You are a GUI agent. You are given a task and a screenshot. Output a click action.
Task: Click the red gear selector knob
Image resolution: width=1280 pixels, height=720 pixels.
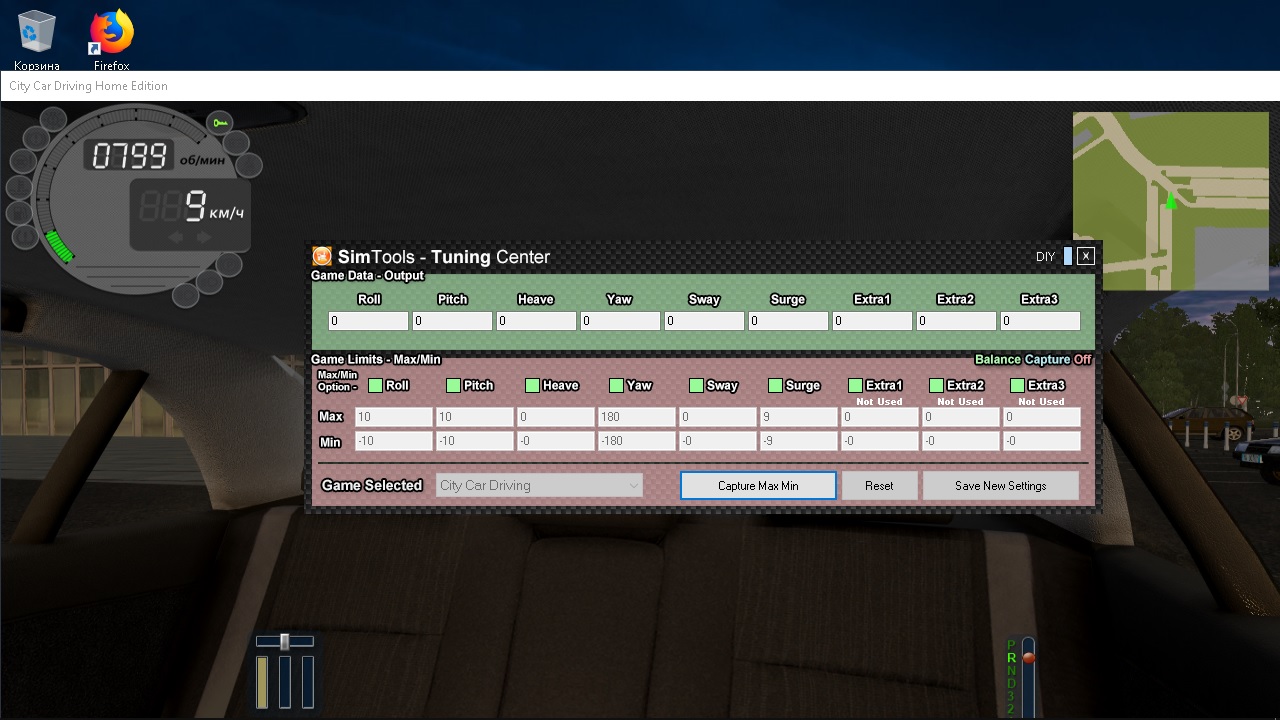coord(1028,657)
